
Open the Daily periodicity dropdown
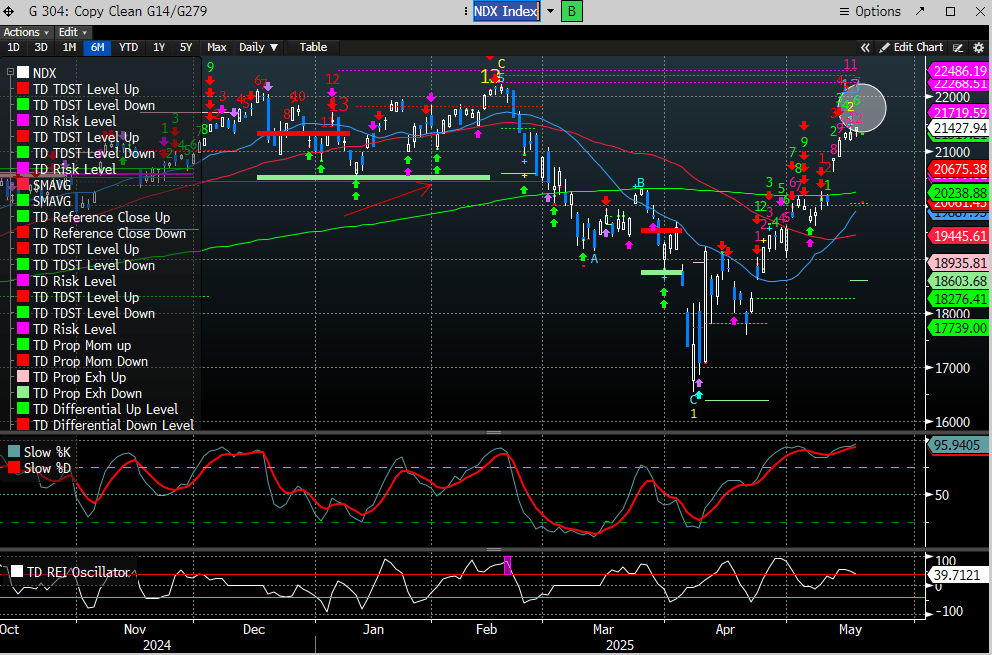(258, 47)
